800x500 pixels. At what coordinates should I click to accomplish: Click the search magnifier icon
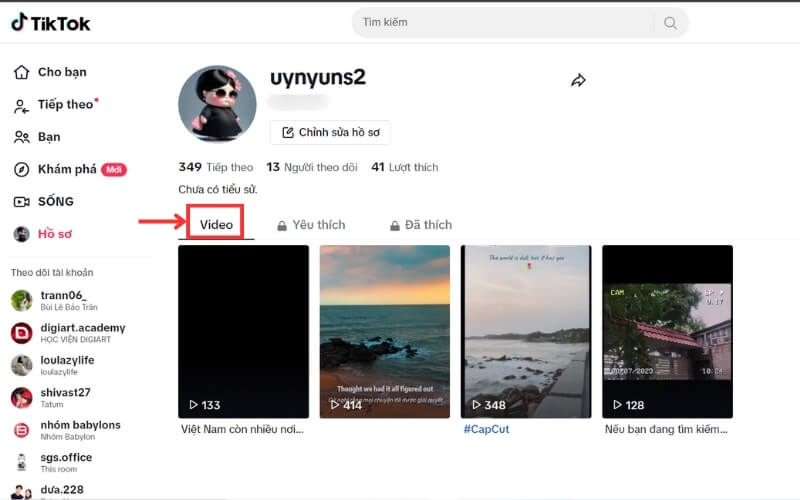pyautogui.click(x=670, y=22)
